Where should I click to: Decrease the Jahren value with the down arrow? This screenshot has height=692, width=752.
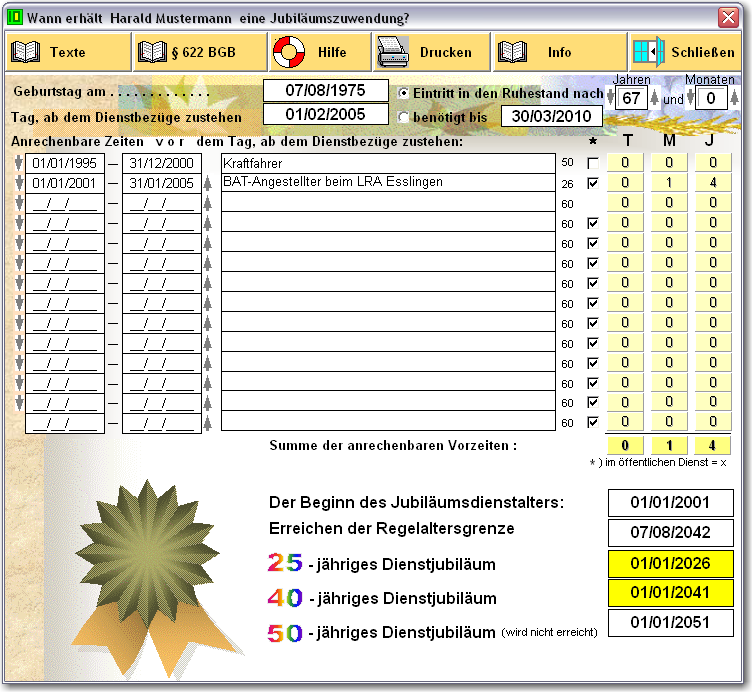(610, 97)
